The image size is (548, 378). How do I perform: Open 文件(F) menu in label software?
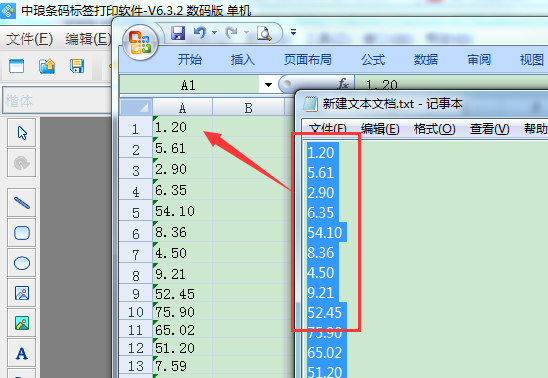tap(29, 39)
